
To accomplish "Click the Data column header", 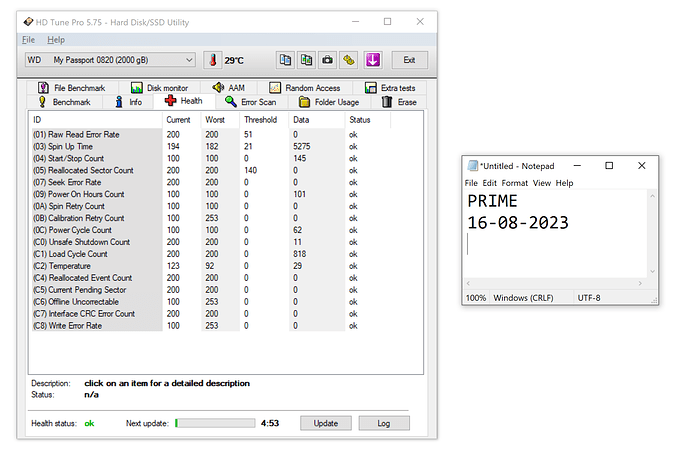I will tap(317, 120).
